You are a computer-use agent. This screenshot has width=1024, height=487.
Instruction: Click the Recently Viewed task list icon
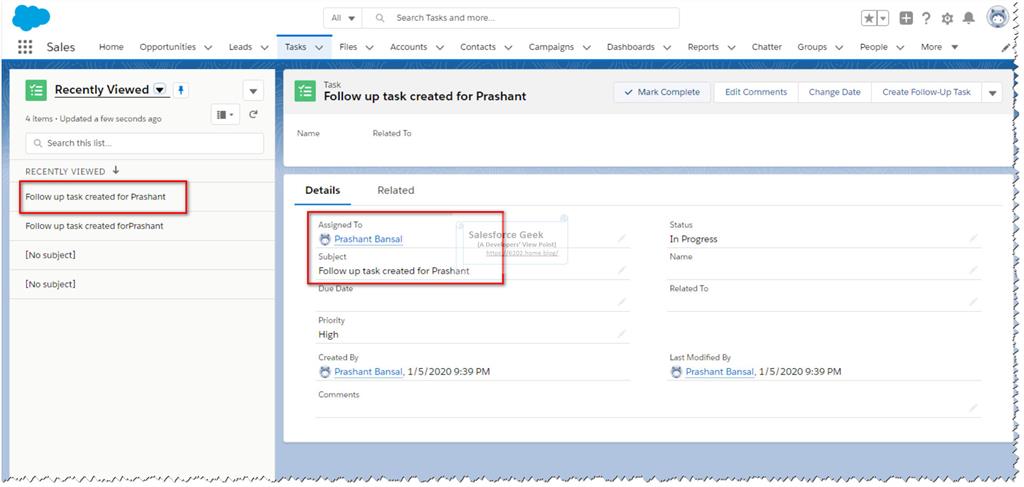pos(36,90)
